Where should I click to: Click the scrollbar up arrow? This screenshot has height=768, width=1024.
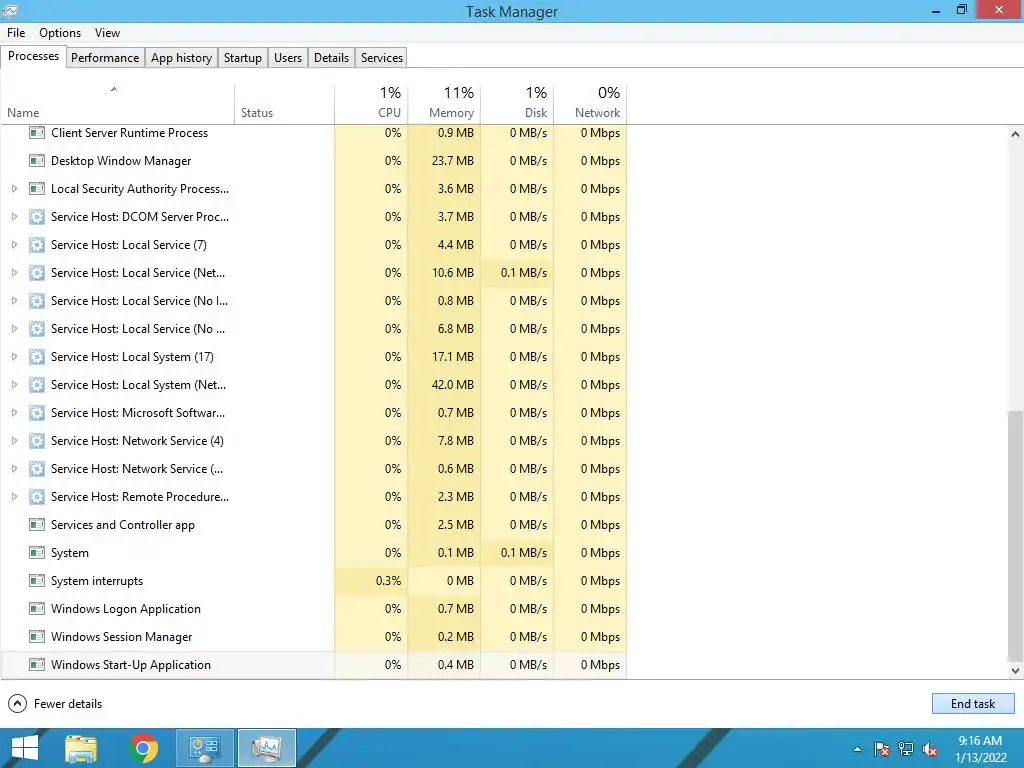pyautogui.click(x=1015, y=134)
